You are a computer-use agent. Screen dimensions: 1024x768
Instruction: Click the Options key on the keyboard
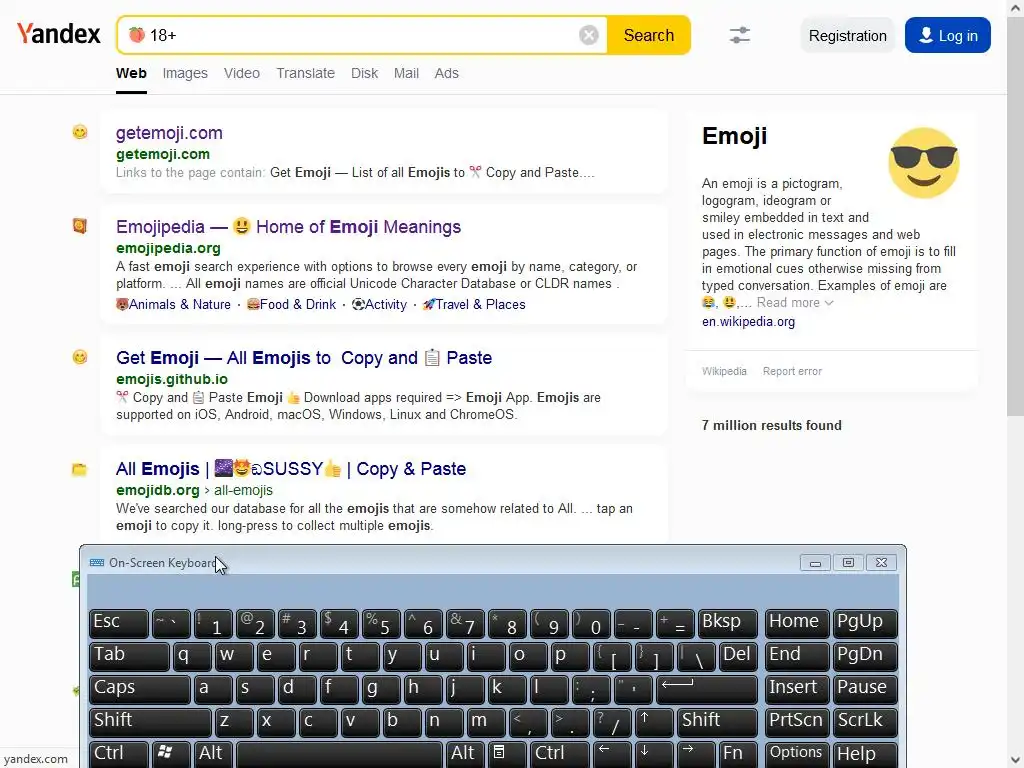pyautogui.click(x=797, y=754)
